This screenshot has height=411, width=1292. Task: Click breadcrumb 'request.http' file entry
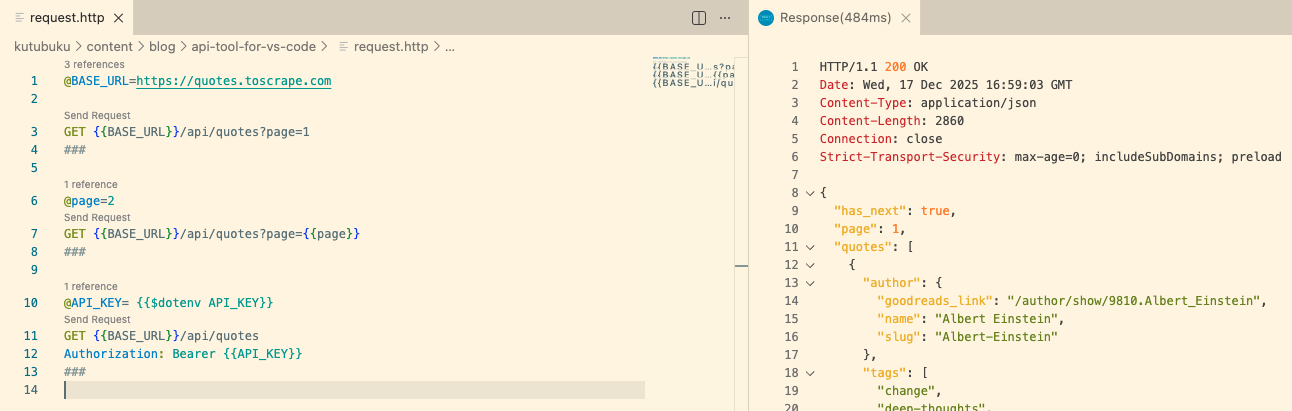pyautogui.click(x=391, y=46)
